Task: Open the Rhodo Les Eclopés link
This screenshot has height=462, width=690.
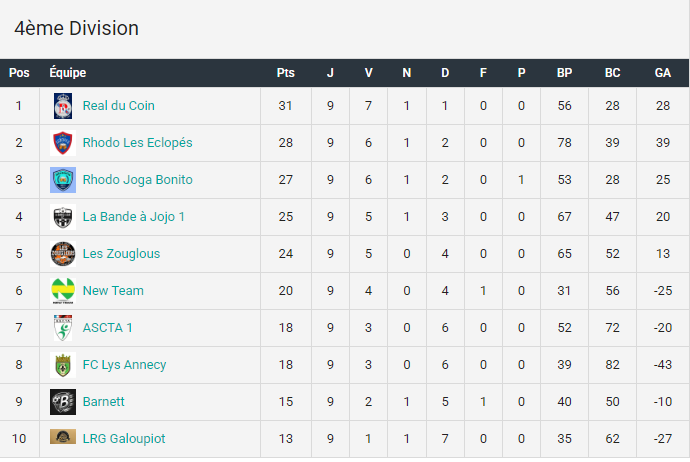Action: point(137,143)
